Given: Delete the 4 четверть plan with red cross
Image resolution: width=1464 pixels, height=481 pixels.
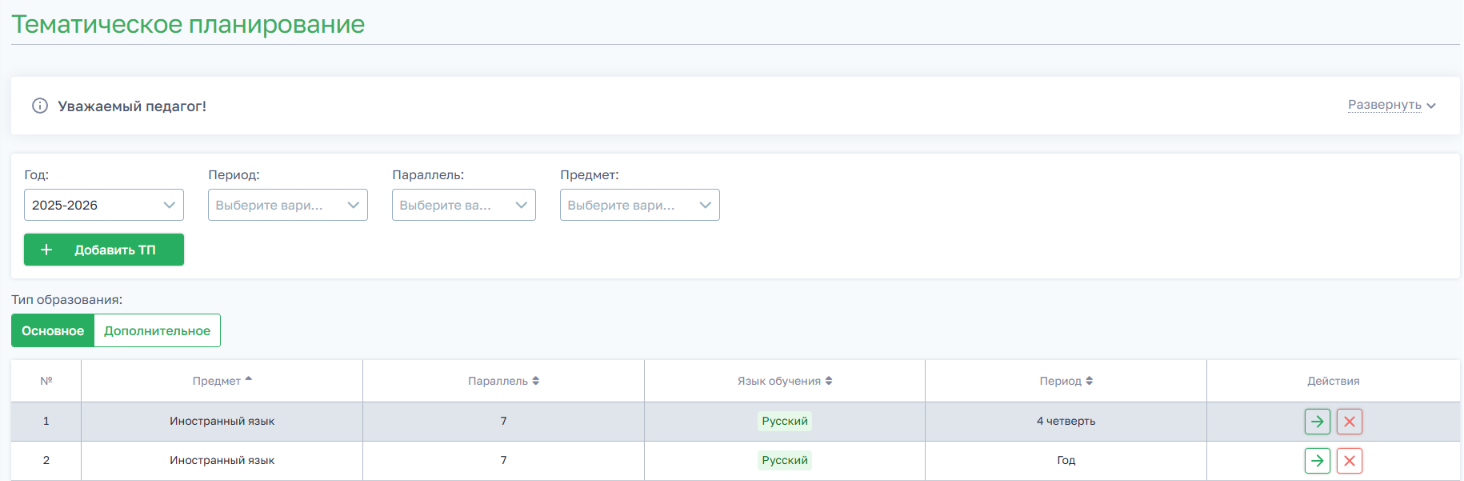Looking at the screenshot, I should pos(1350,422).
